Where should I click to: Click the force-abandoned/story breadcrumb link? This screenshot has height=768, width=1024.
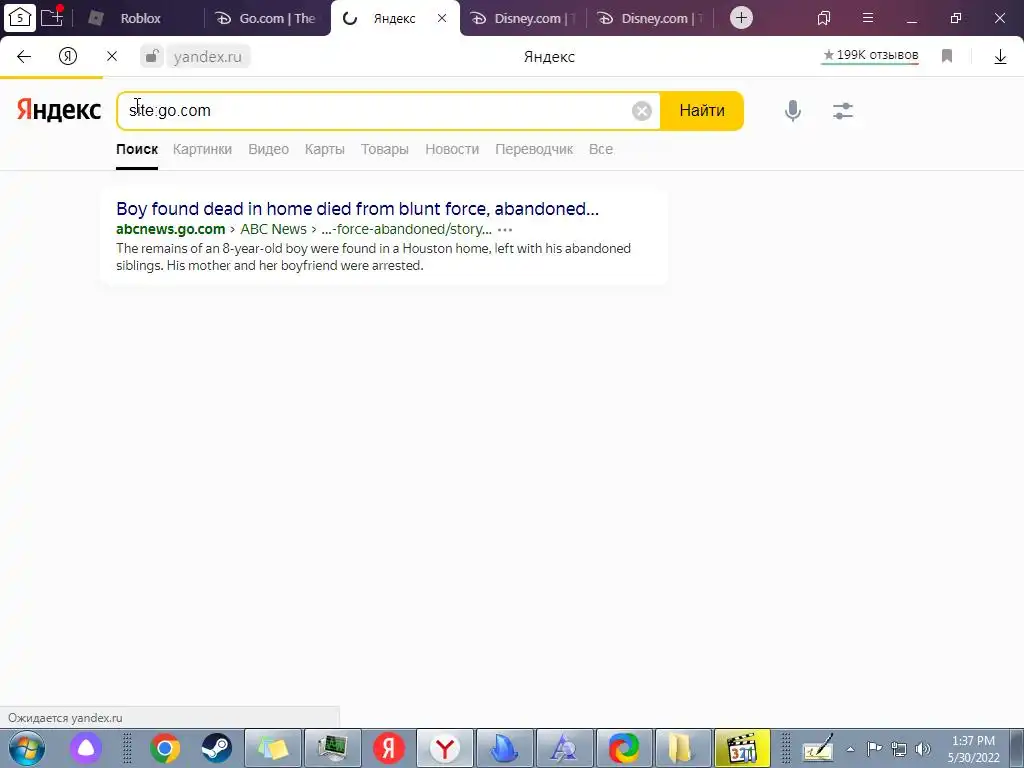[x=406, y=229]
